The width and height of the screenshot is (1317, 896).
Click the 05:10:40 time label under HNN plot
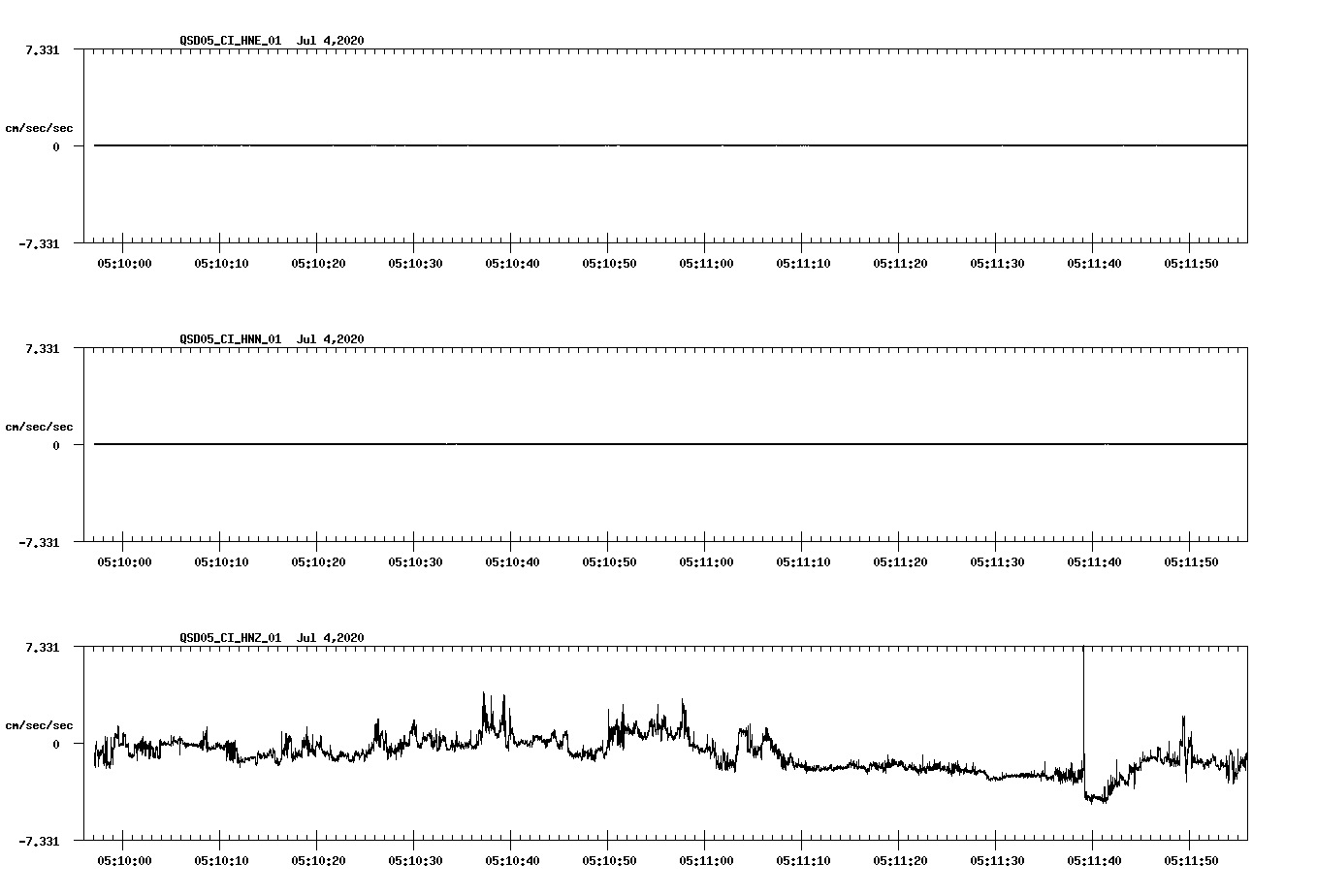coord(512,561)
